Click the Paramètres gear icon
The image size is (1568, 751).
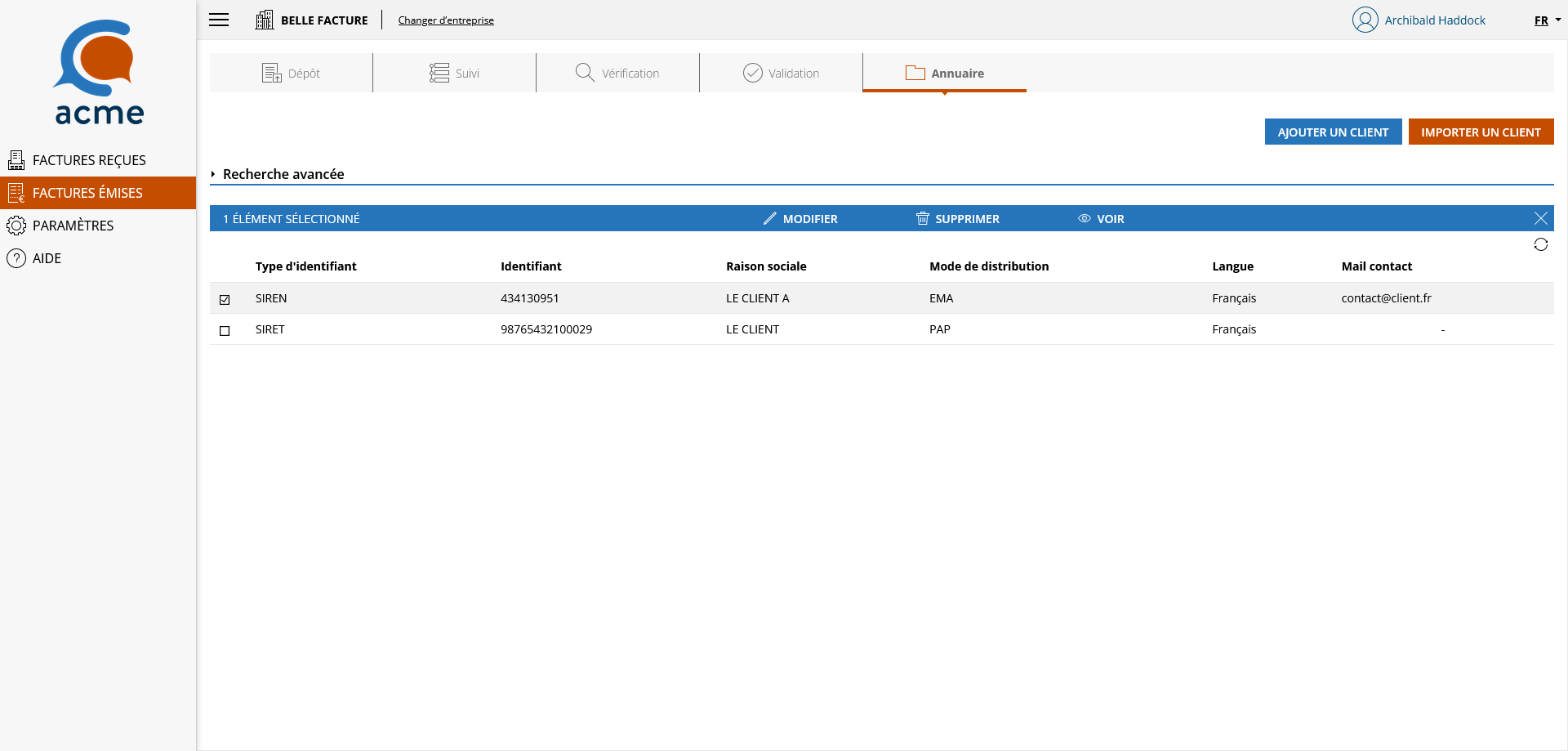16,226
